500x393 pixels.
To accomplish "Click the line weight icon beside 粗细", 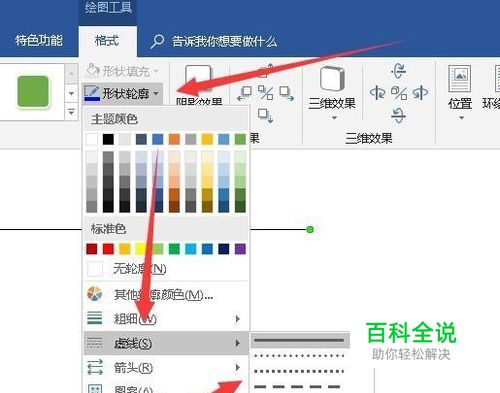I will click(95, 318).
